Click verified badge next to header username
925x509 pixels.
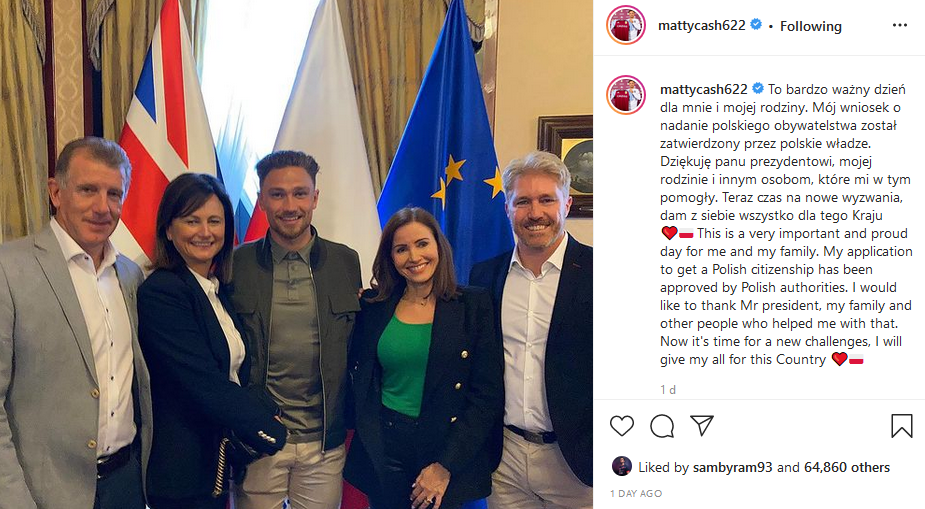[x=756, y=25]
